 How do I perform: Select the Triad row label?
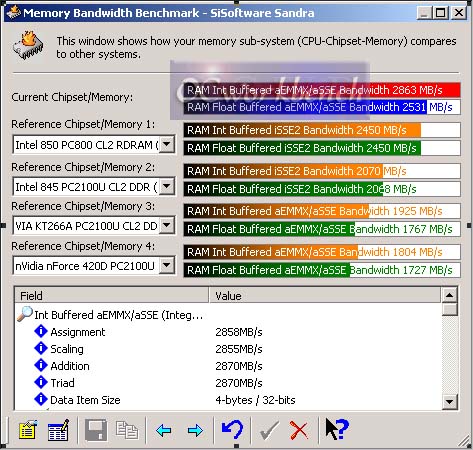(x=62, y=383)
